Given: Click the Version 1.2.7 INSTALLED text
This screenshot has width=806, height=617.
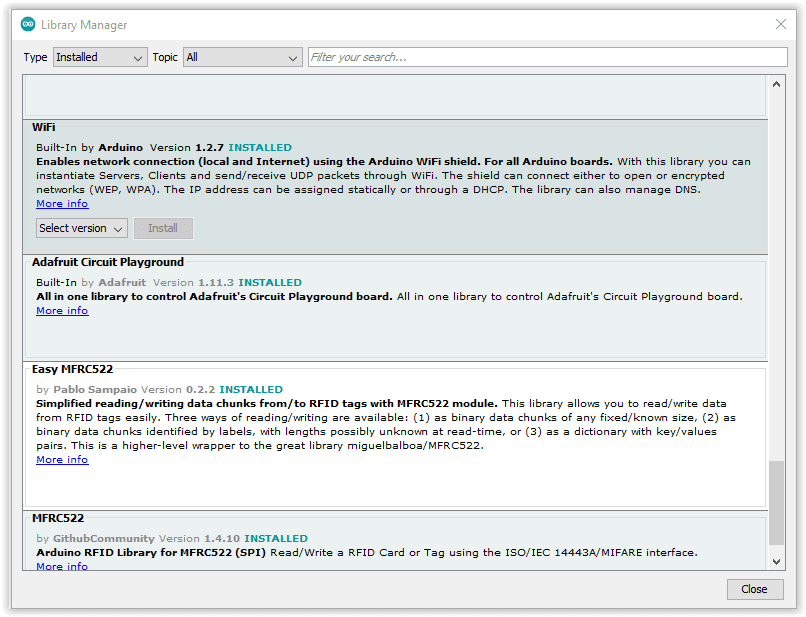Looking at the screenshot, I should tap(221, 148).
